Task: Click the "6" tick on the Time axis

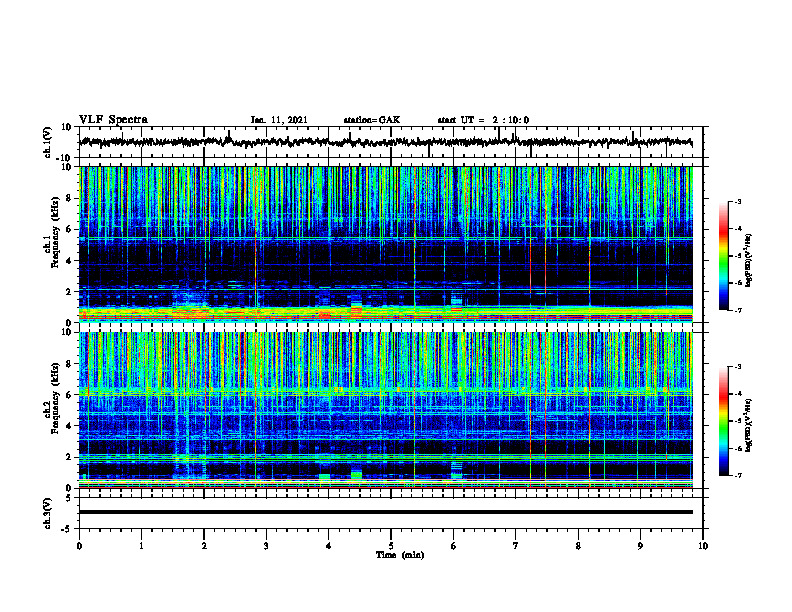Action: (x=454, y=546)
